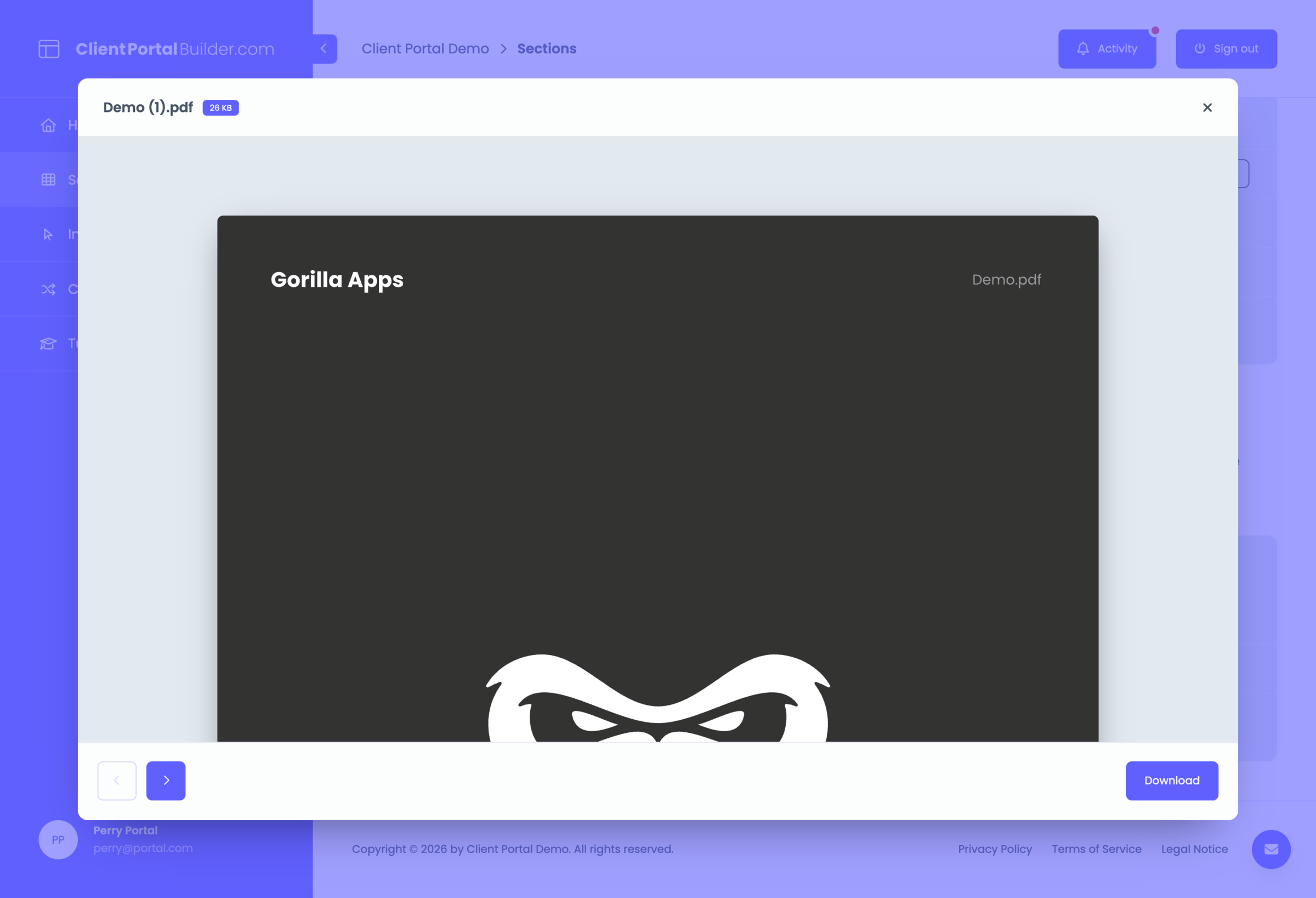Click the 26 KB file size badge
Screen dimensions: 1316x898
click(x=220, y=108)
